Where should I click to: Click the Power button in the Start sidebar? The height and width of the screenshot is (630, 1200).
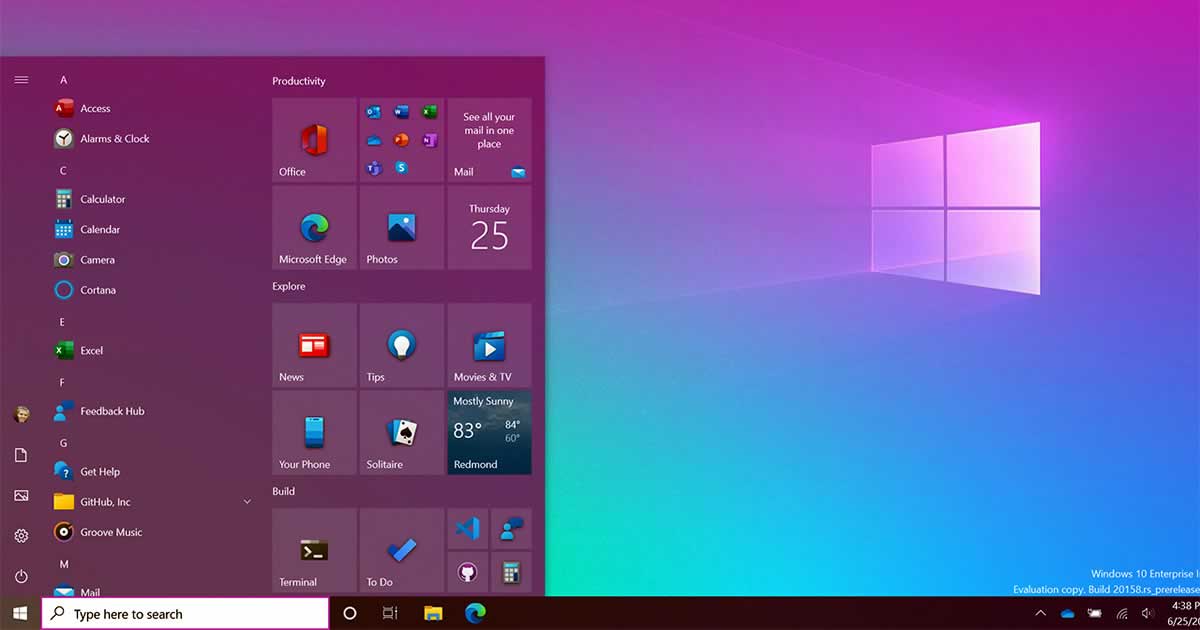21,576
